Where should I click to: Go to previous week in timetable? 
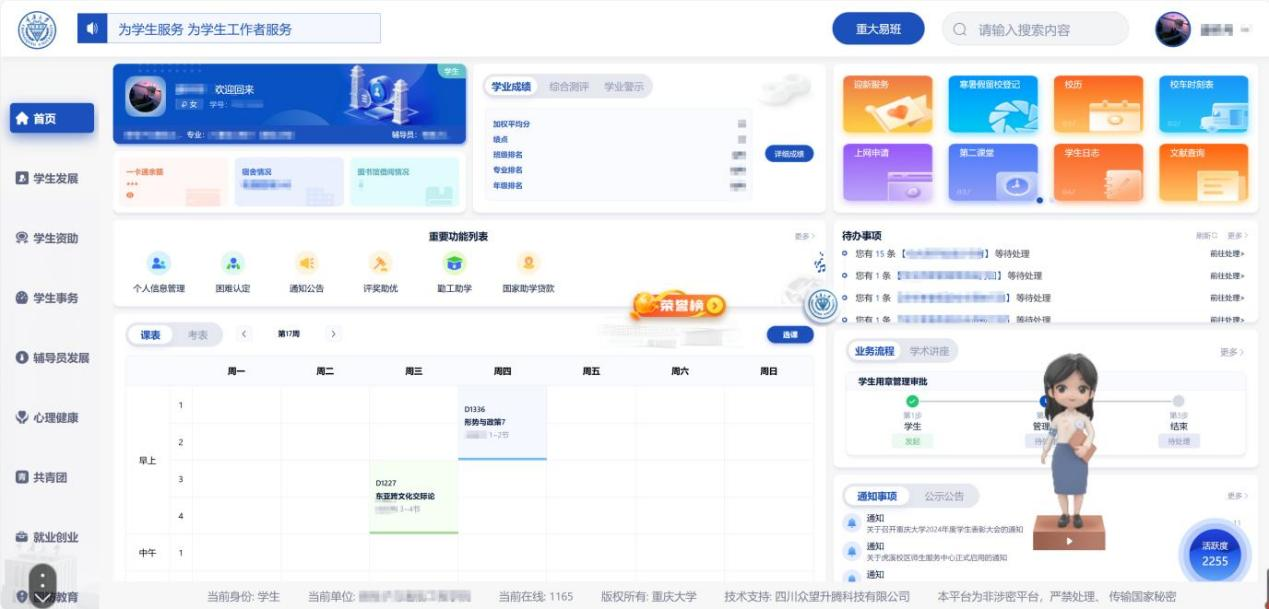pos(244,334)
